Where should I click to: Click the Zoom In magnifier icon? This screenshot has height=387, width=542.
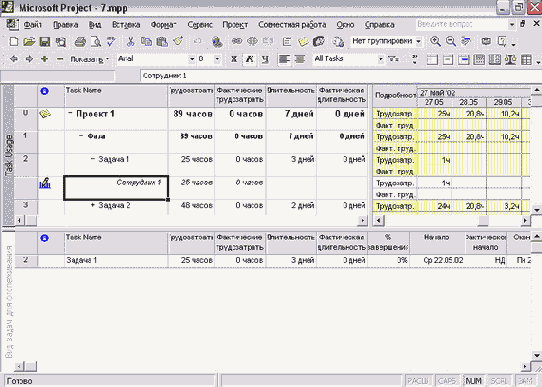(x=435, y=41)
